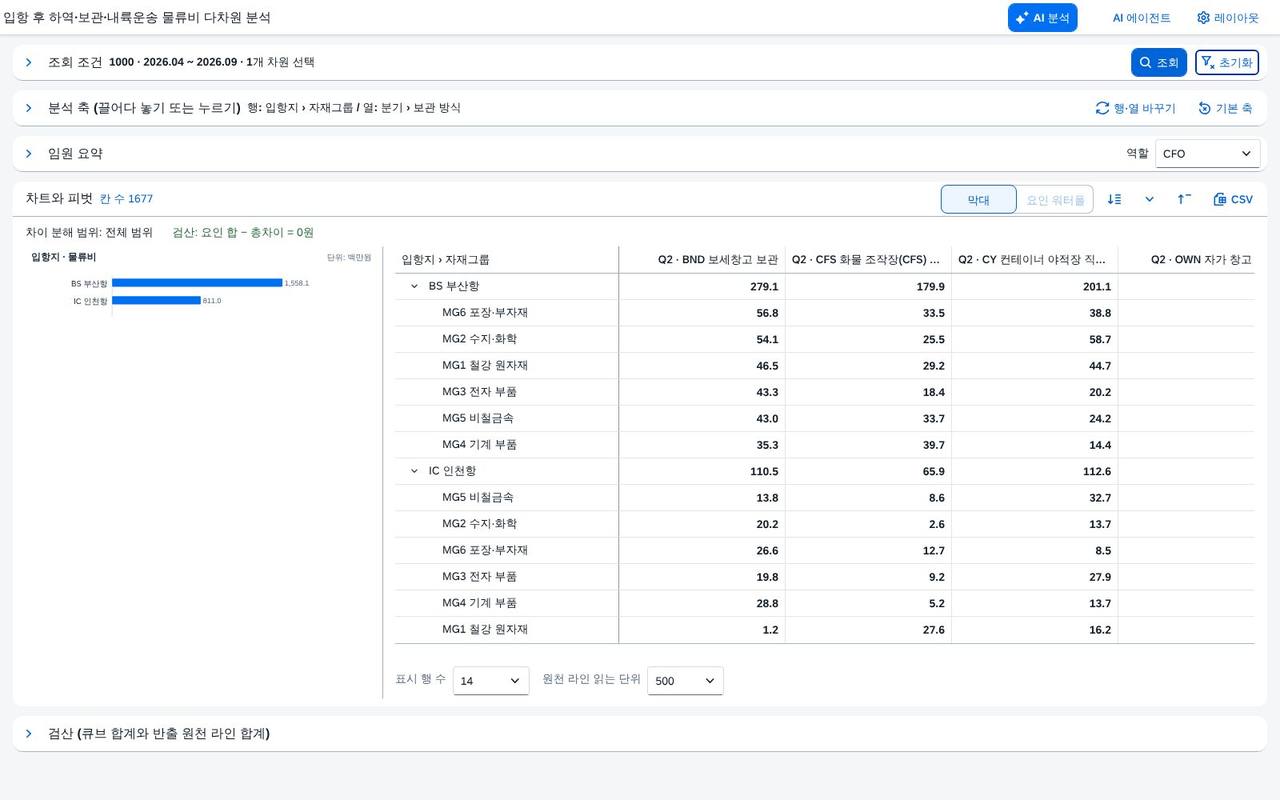Image resolution: width=1280 pixels, height=800 pixels.
Task: Reset filters with 초기화
Action: coord(1227,62)
